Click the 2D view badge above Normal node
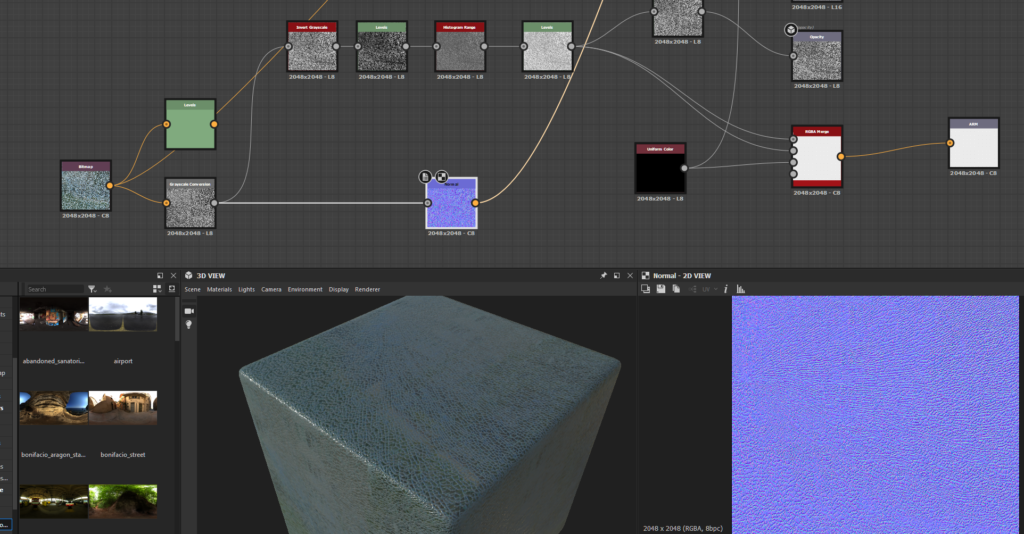1024x534 pixels. (x=441, y=176)
